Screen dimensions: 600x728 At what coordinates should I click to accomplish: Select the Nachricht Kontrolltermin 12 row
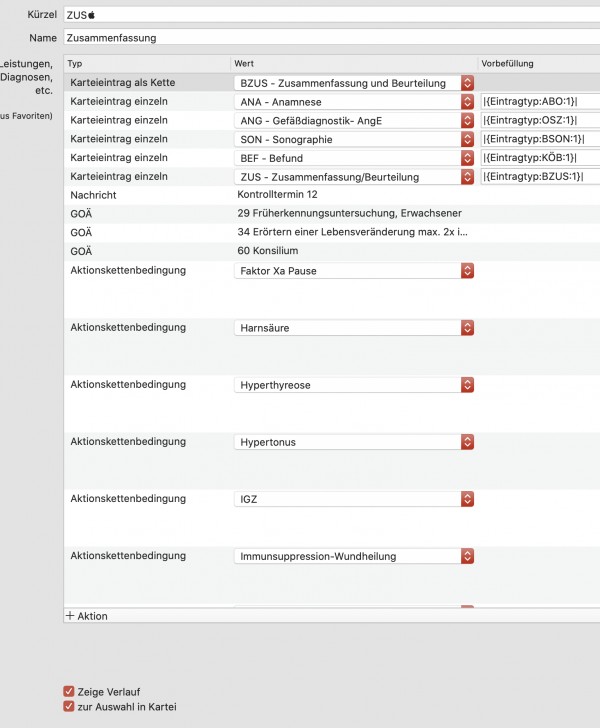point(332,195)
